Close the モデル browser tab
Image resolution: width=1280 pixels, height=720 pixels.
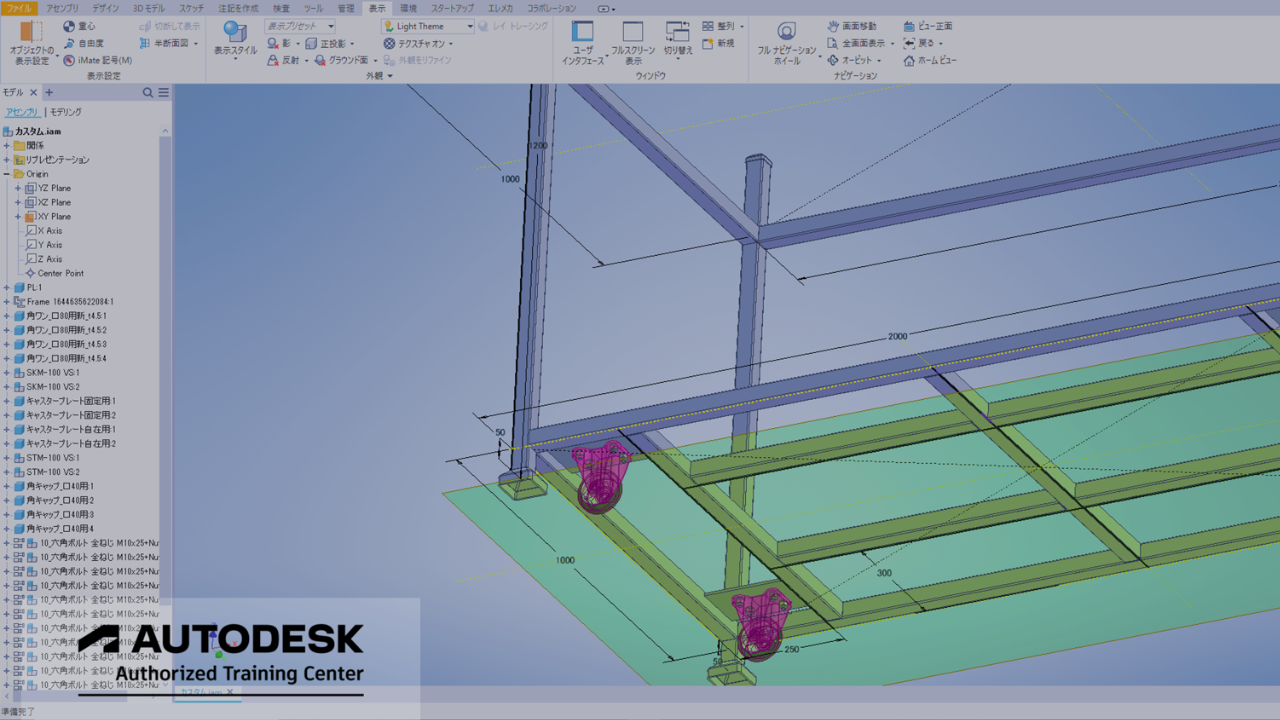(33, 92)
